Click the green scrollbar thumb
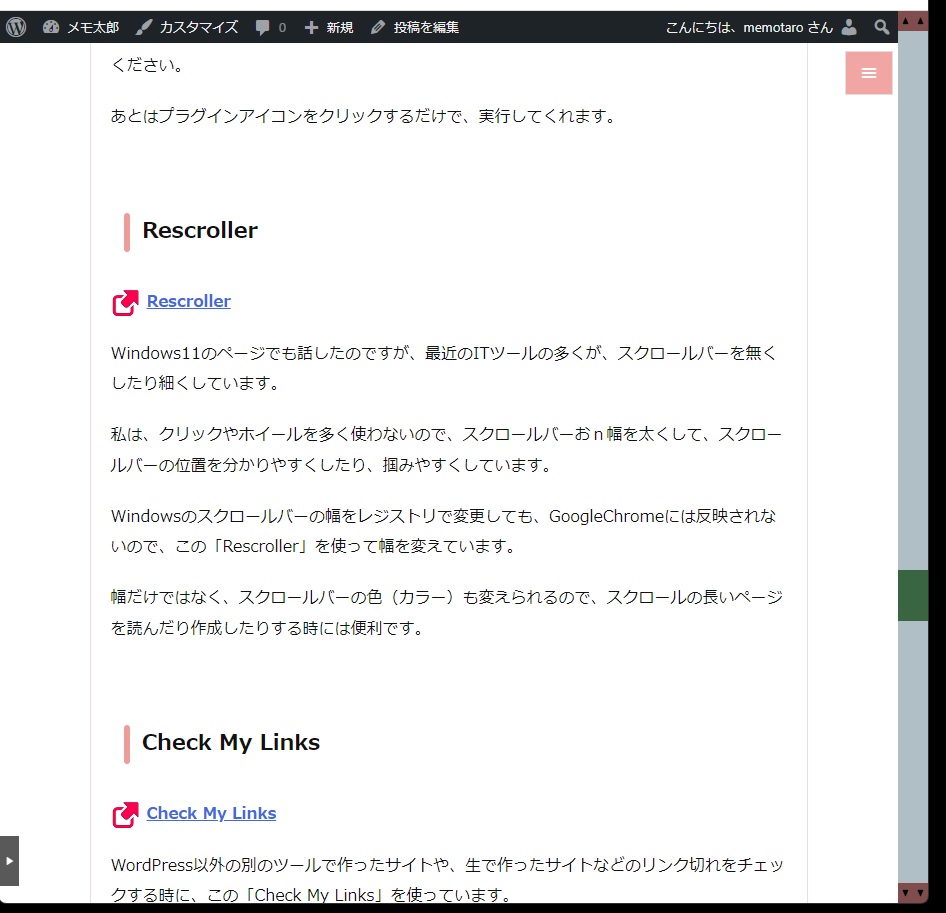This screenshot has height=913, width=946. (912, 595)
